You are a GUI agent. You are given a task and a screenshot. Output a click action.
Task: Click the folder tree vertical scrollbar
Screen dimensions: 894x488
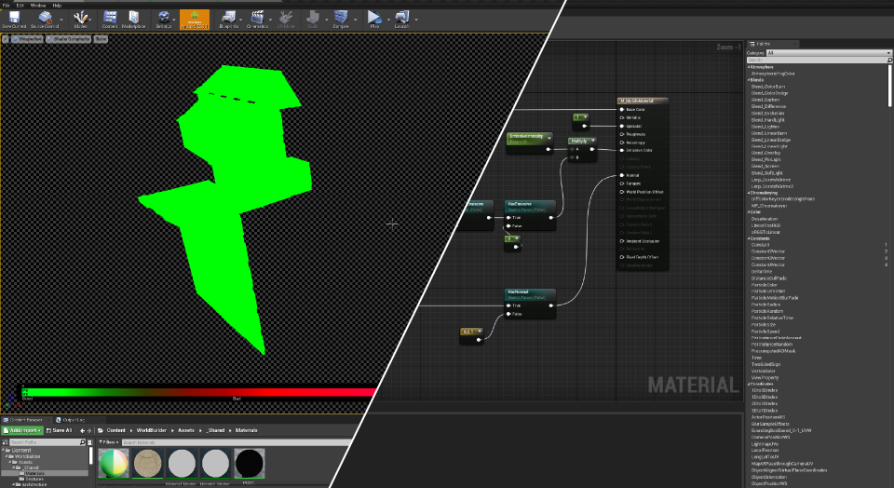[x=90, y=456]
